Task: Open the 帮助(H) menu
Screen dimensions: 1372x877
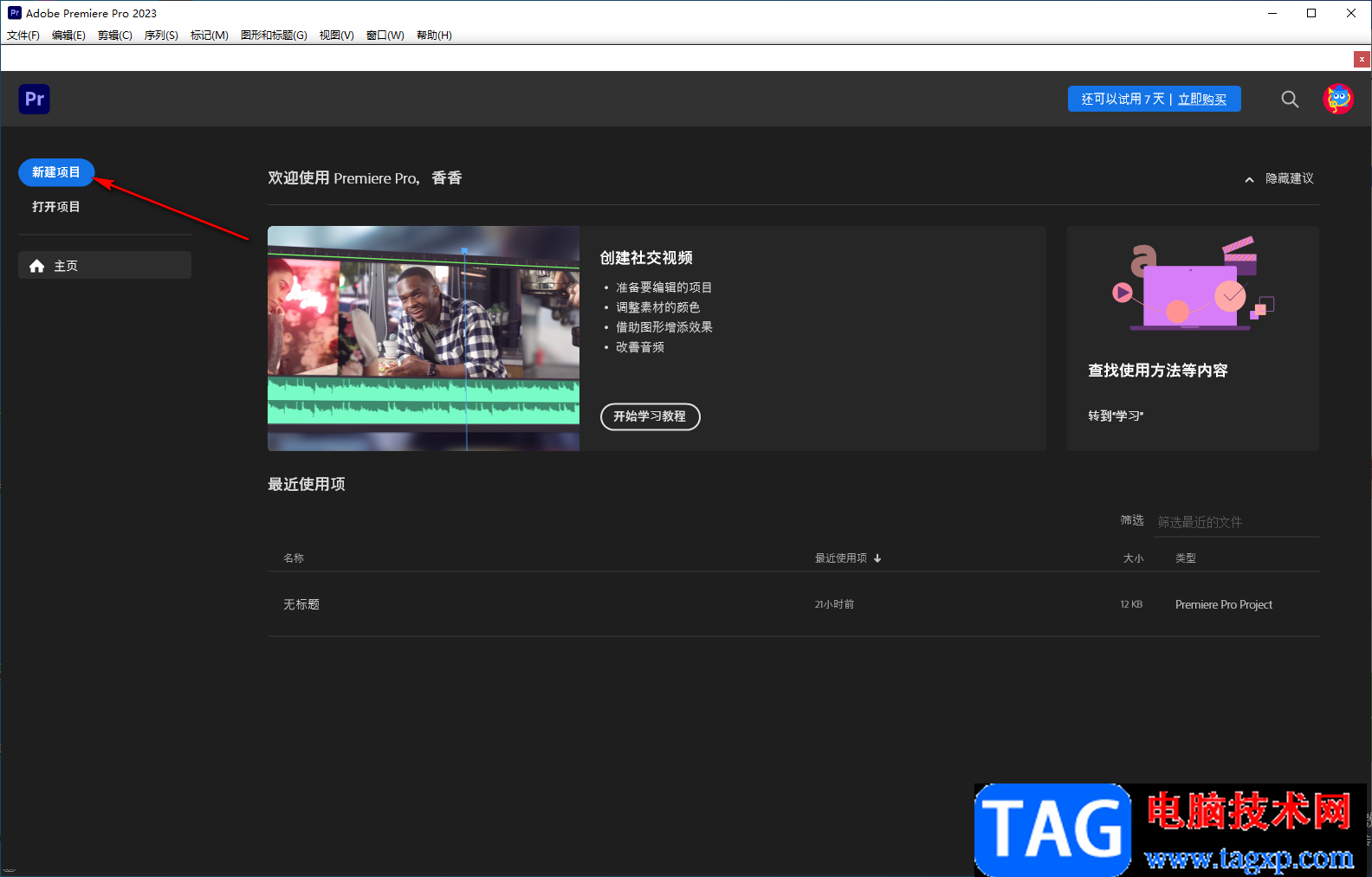Action: click(434, 35)
